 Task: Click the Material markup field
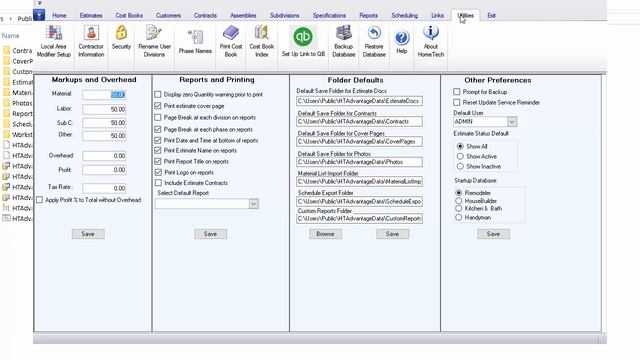click(x=104, y=95)
